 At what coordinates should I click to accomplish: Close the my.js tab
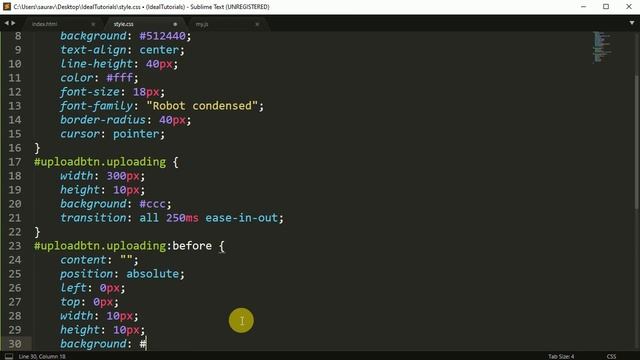tap(257, 24)
